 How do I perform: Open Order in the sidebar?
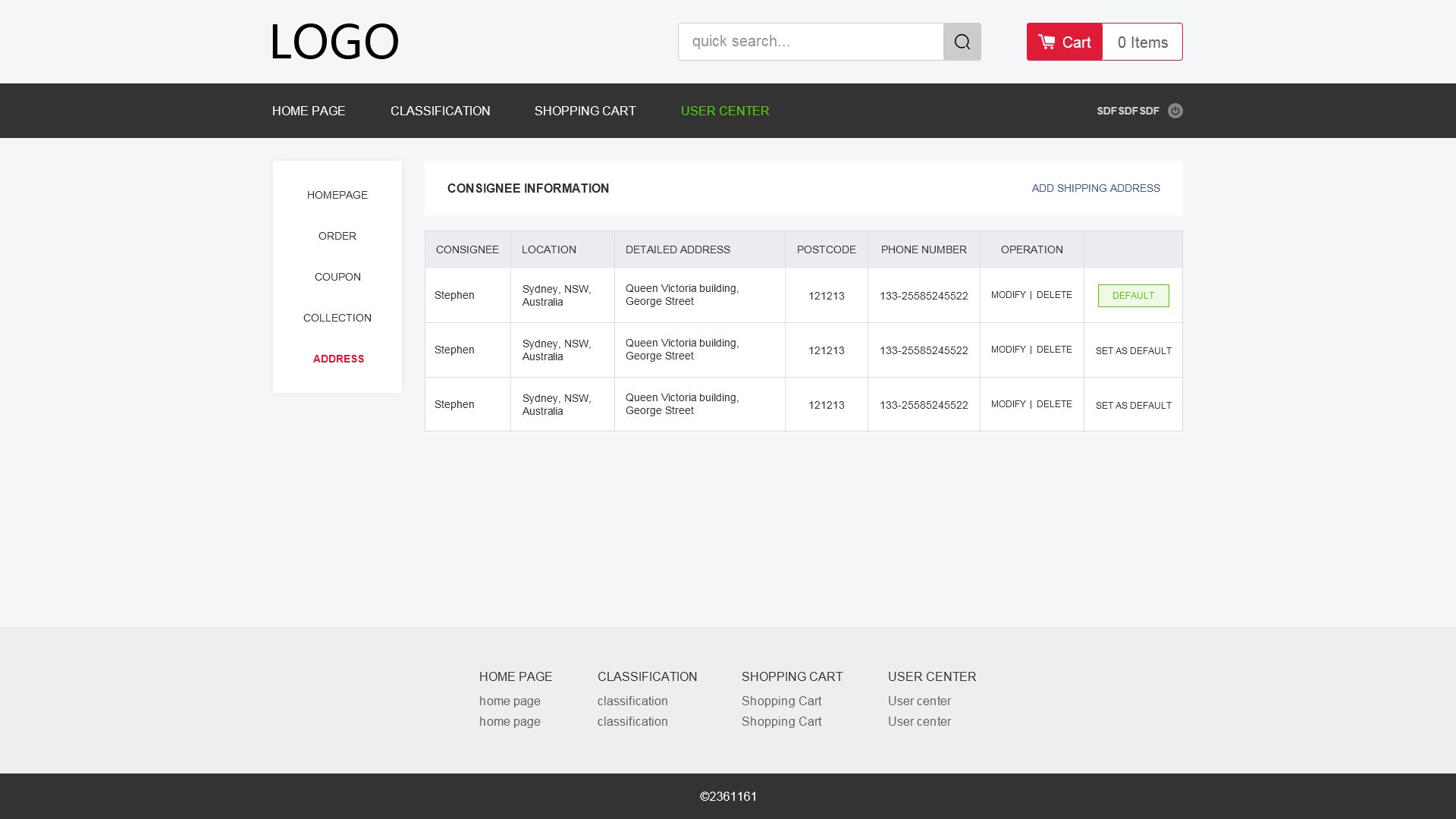[337, 236]
